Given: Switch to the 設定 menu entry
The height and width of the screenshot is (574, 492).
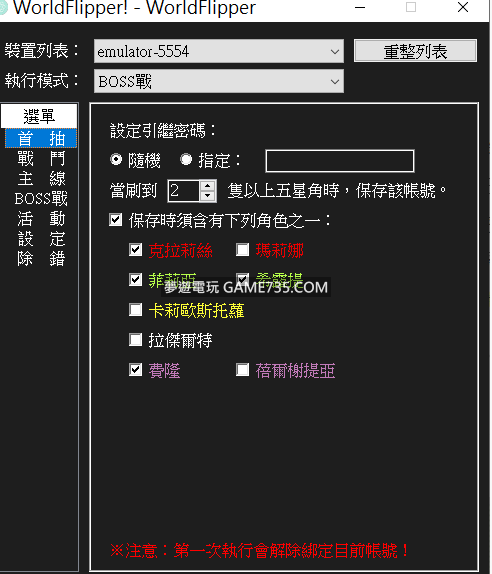Looking at the screenshot, I should (41, 239).
